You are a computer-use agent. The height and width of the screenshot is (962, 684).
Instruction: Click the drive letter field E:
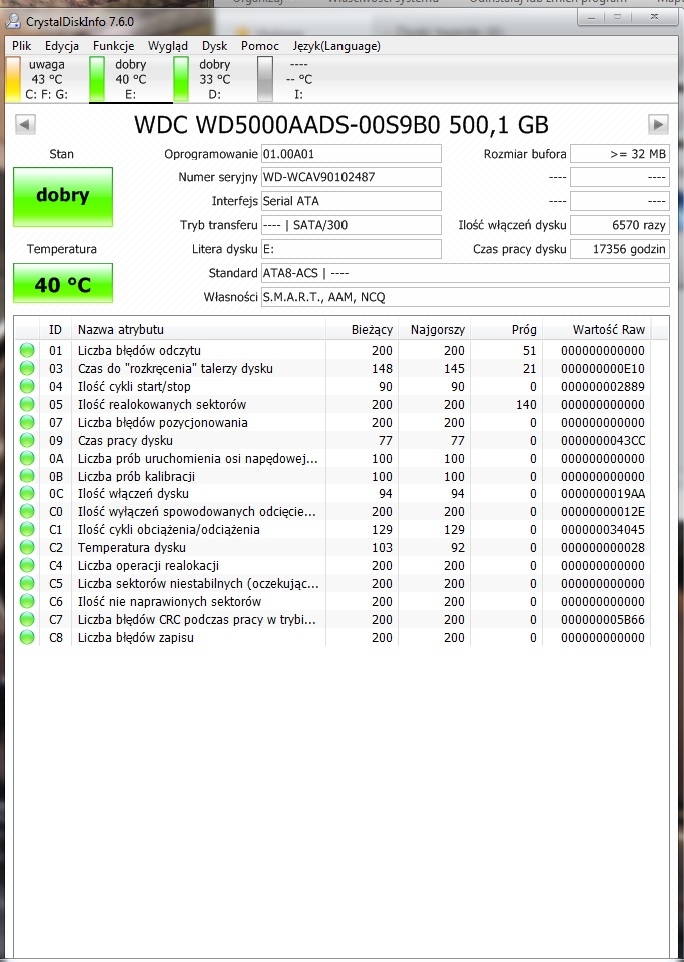pos(351,249)
